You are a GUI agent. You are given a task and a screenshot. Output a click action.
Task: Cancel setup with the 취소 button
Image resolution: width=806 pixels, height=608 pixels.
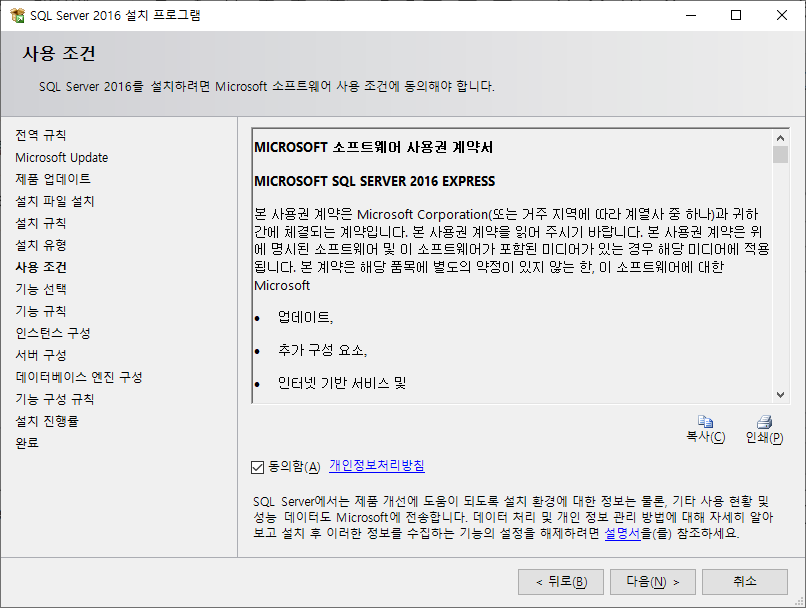[x=745, y=582]
